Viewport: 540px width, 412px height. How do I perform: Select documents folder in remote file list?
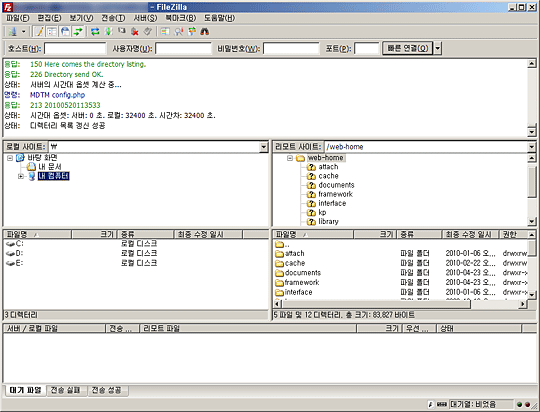tap(401, 273)
